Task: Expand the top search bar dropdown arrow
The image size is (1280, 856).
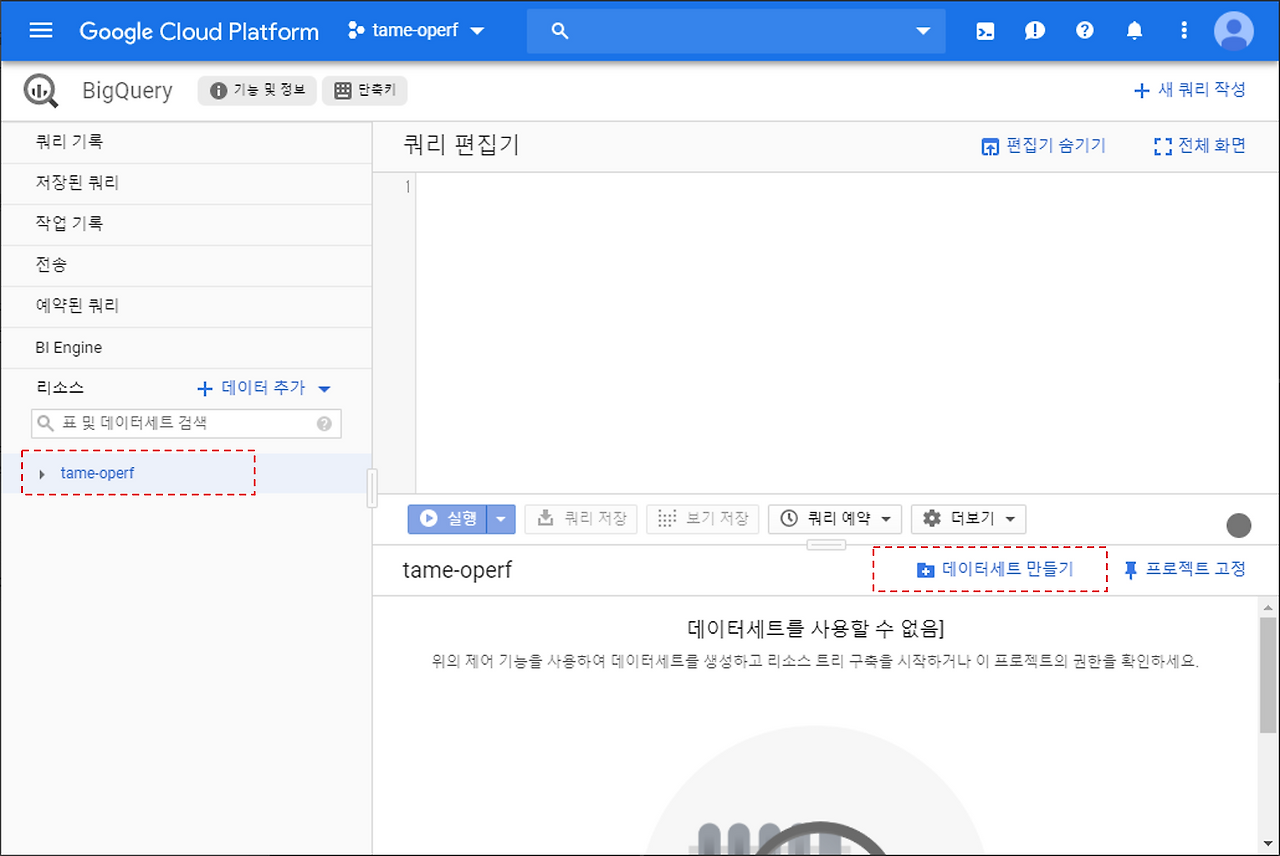Action: (922, 31)
